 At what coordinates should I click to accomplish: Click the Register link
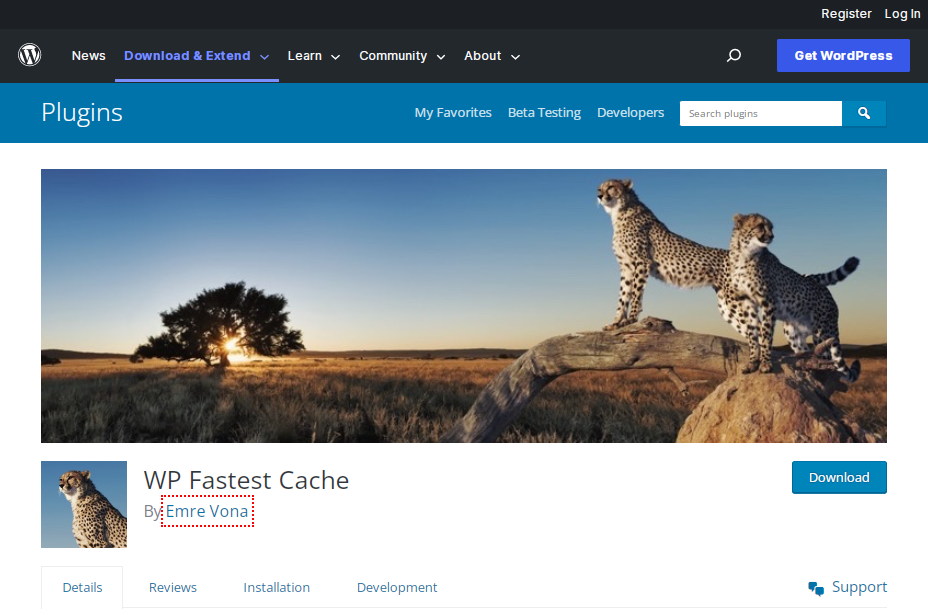846,13
